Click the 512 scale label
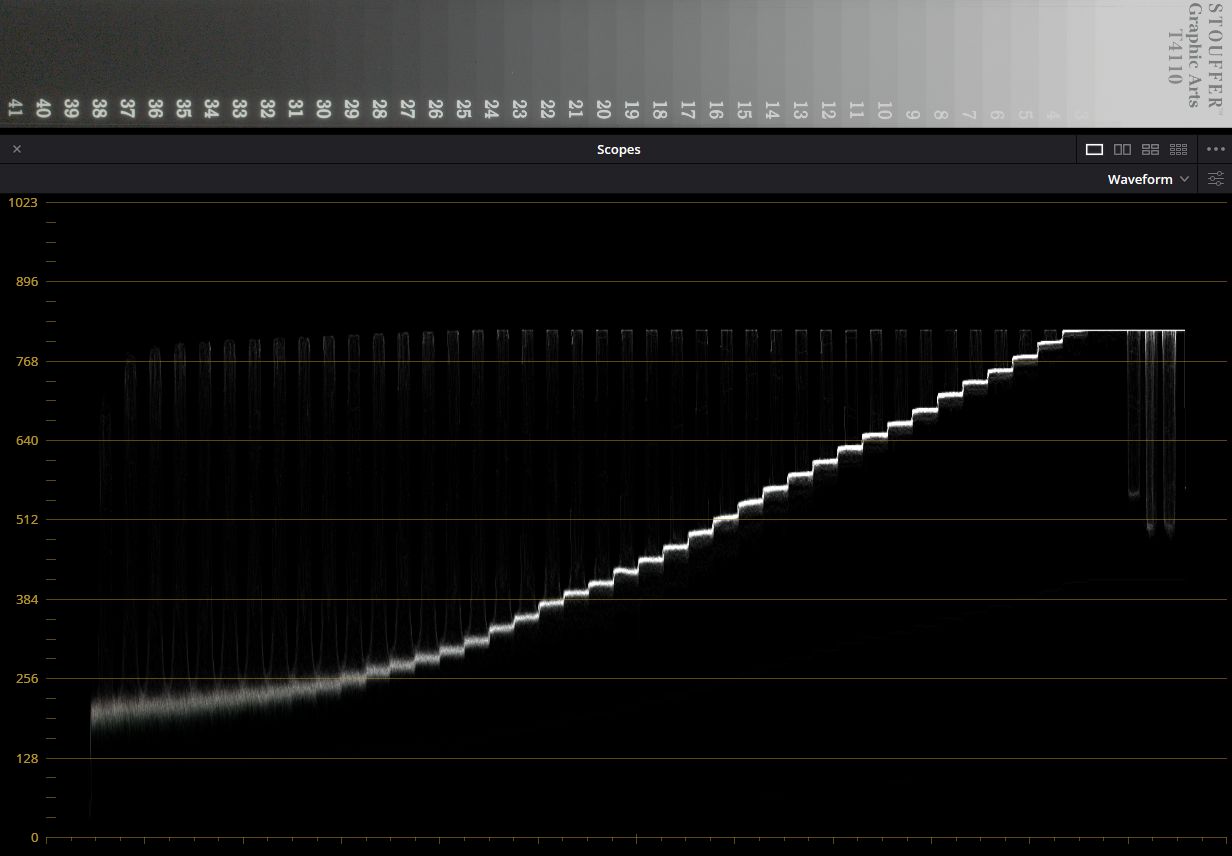This screenshot has width=1232, height=856. pyautogui.click(x=27, y=520)
